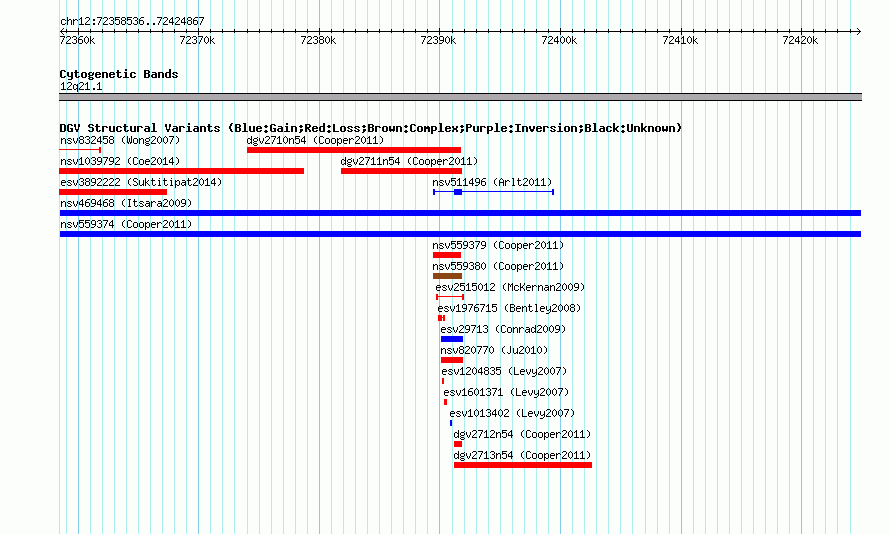
Task: Select the red nsv559379 loss bar
Action: point(447,255)
